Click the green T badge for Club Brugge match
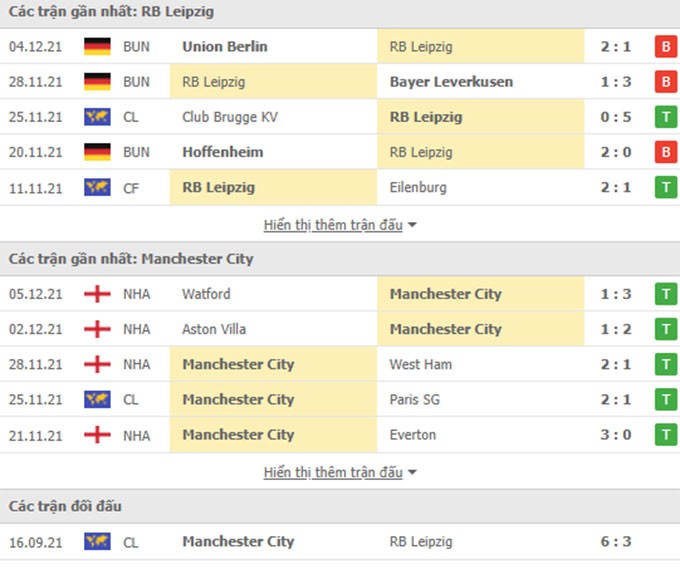This screenshot has height=579, width=680. pos(666,117)
